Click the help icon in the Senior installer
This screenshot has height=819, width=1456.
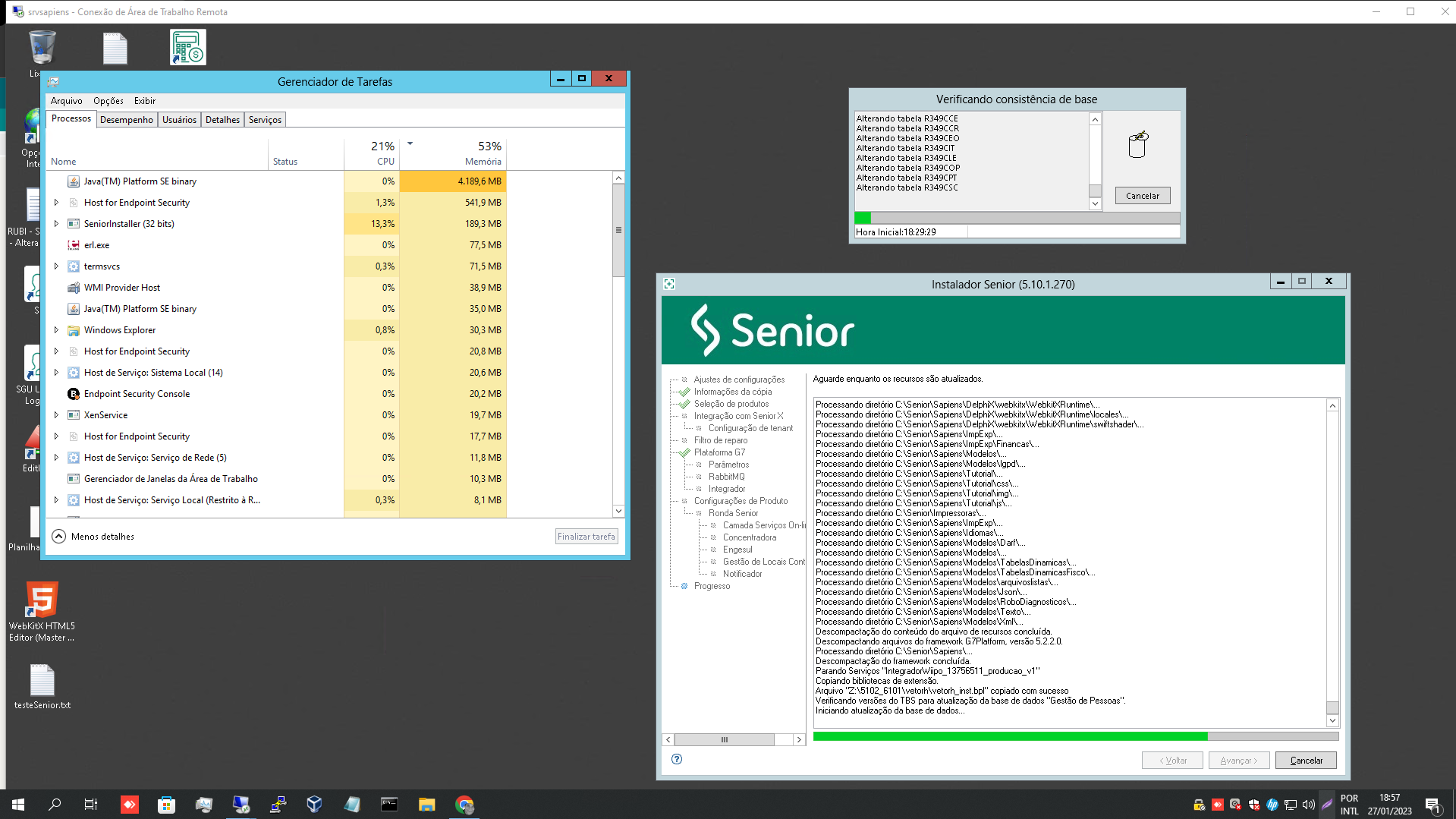677,759
